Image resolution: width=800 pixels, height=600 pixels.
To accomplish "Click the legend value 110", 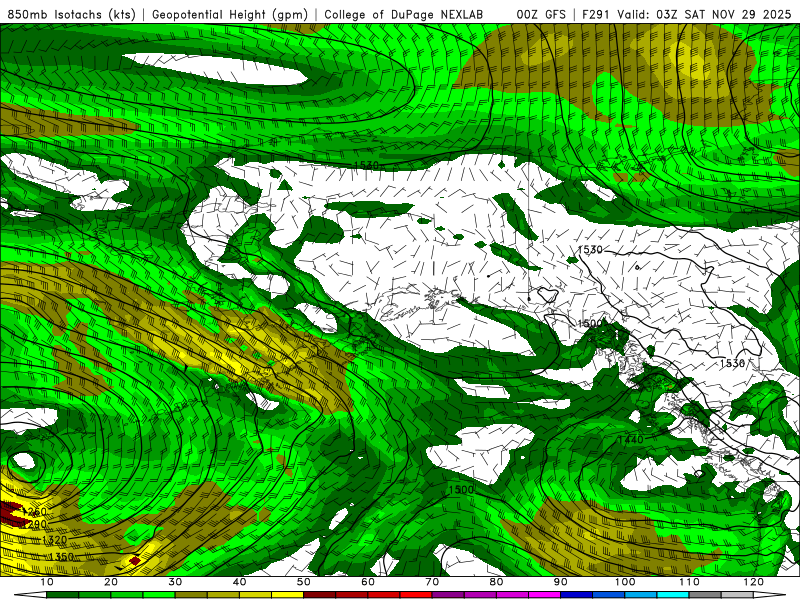I will [689, 582].
